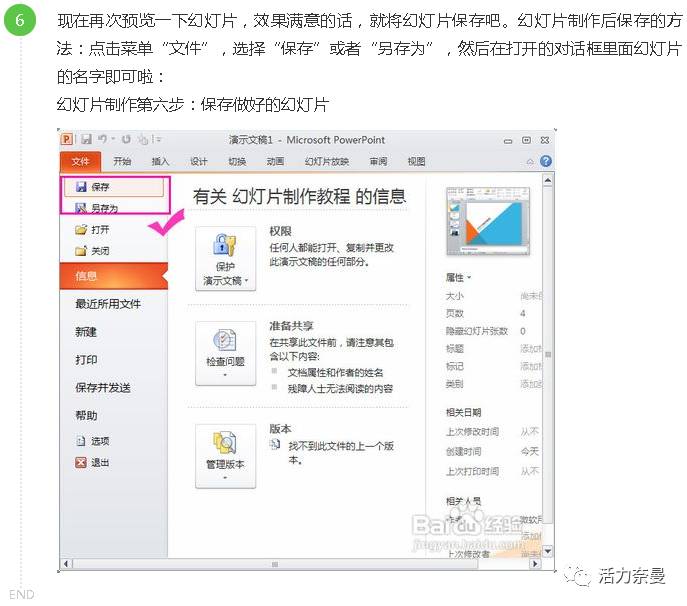Click the Undo arrow in quick access toolbar
The width and height of the screenshot is (687, 606).
coord(102,139)
